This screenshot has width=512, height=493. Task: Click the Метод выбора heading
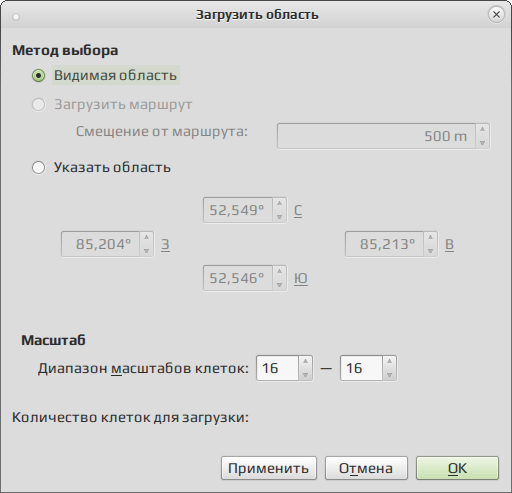[65, 50]
